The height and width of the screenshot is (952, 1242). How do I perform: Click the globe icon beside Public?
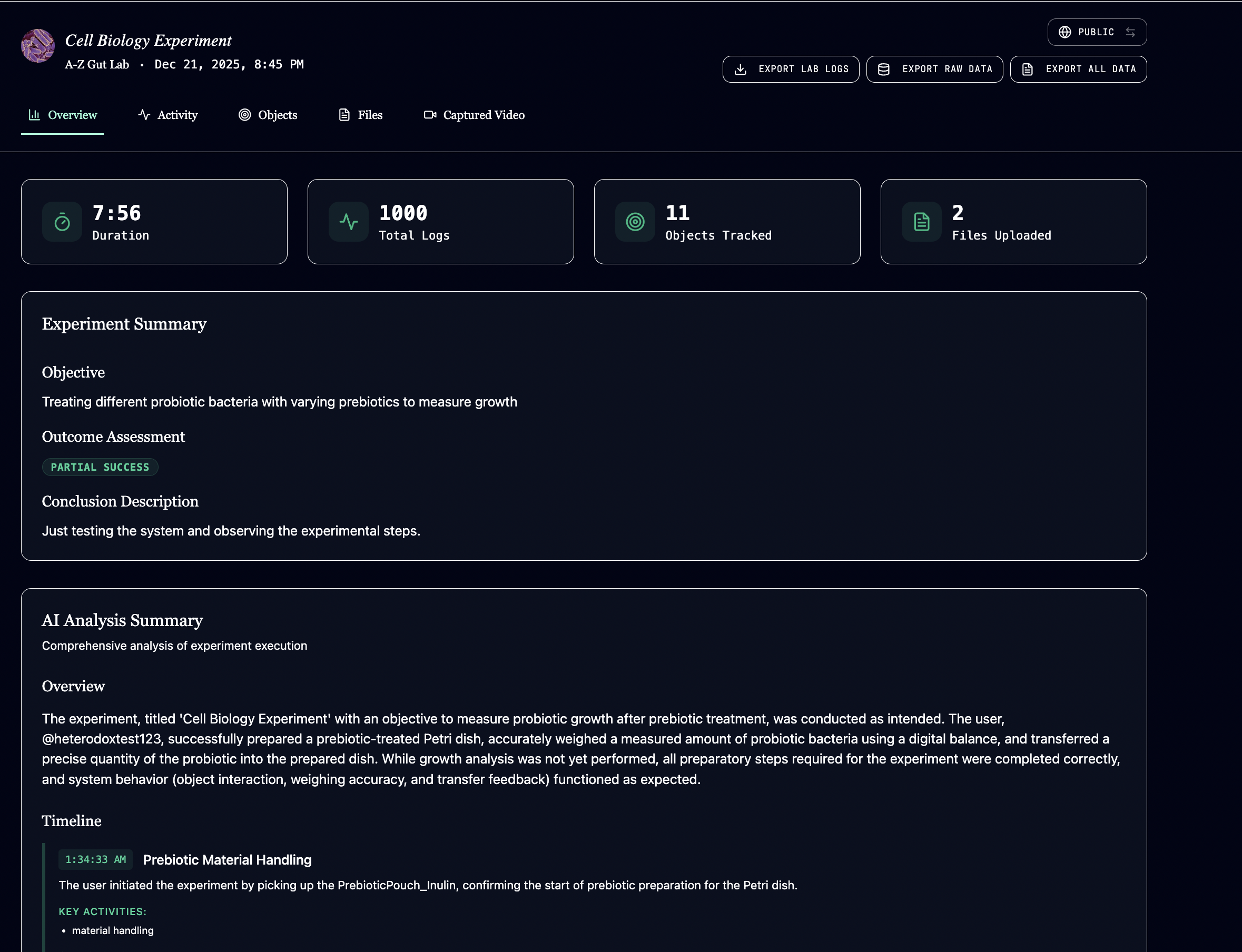coord(1064,32)
